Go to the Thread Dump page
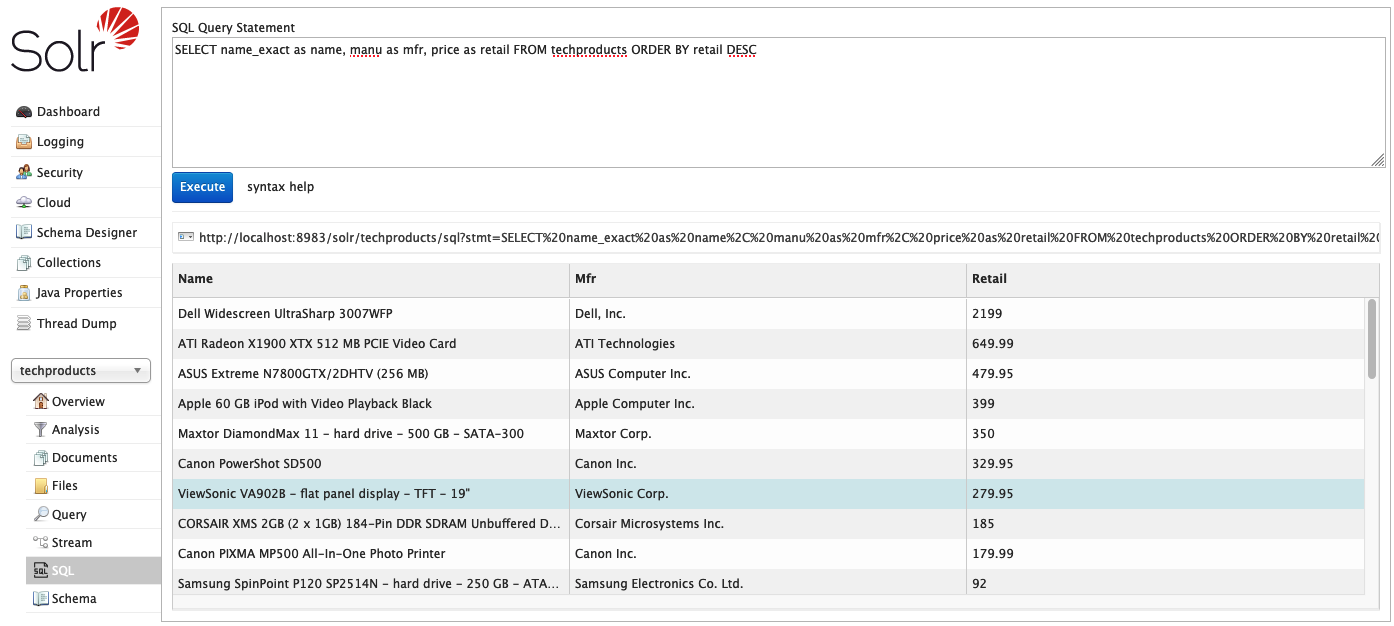Image resolution: width=1394 pixels, height=626 pixels. click(x=76, y=324)
